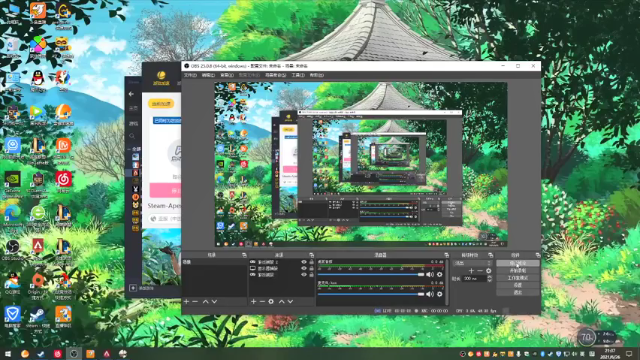Viewport: 640px width, 360px height.
Task: Click the Start Streaming button
Action: (x=518, y=263)
